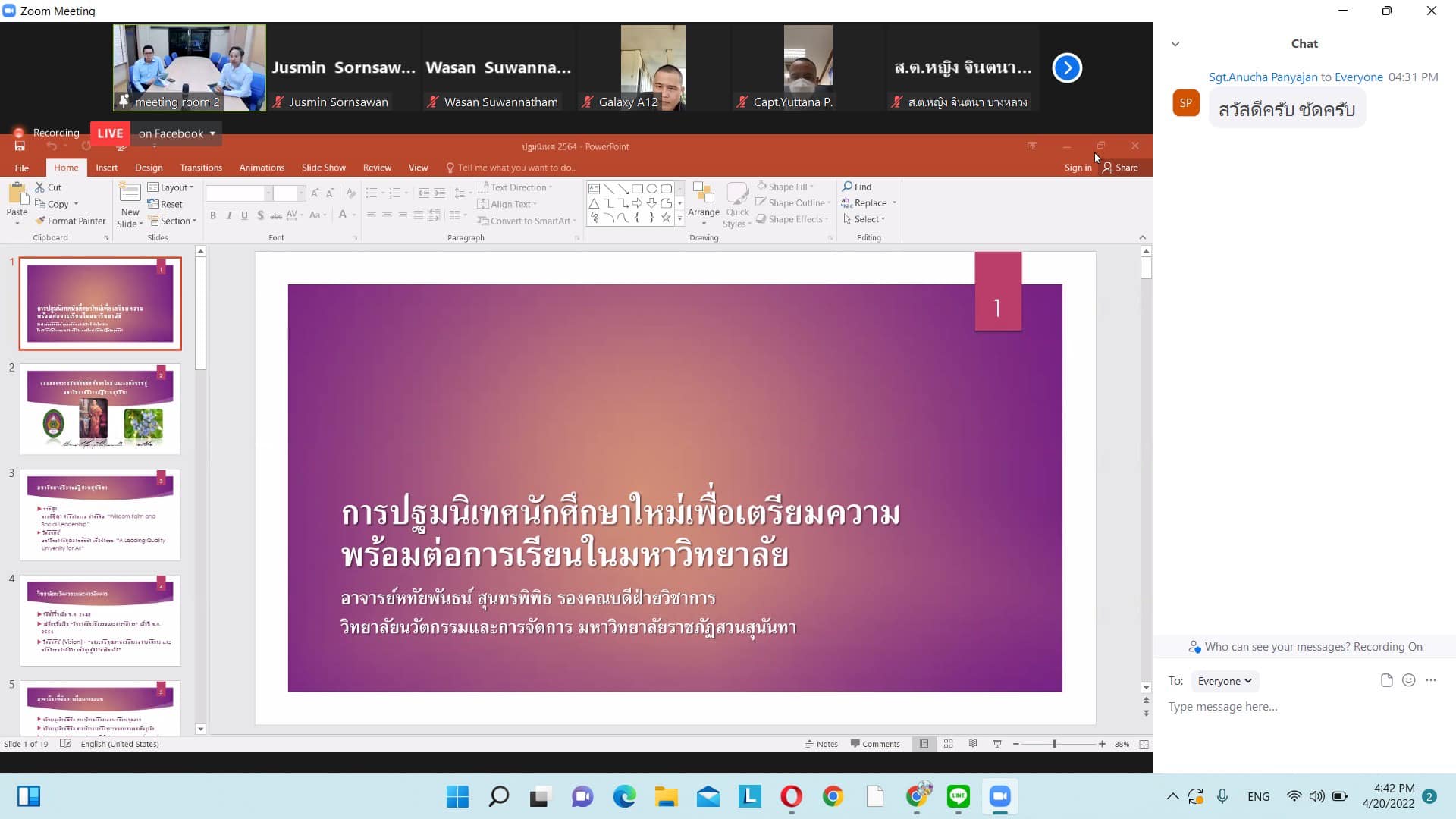Image resolution: width=1456 pixels, height=819 pixels.
Task: Toggle the Notes pane
Action: click(821, 744)
